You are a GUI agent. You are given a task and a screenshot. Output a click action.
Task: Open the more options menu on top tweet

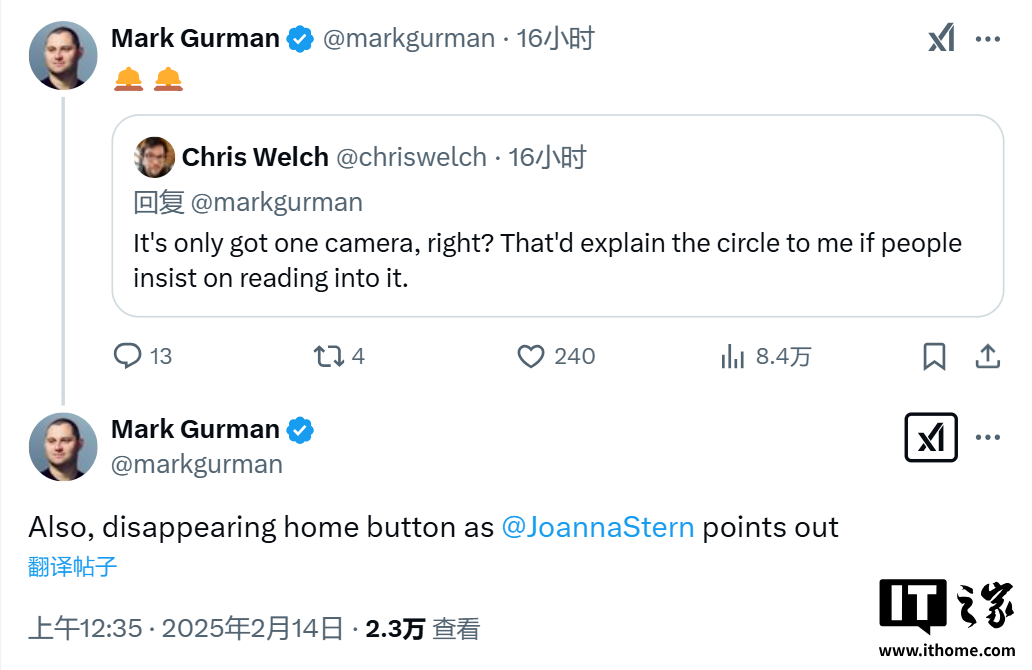point(988,39)
